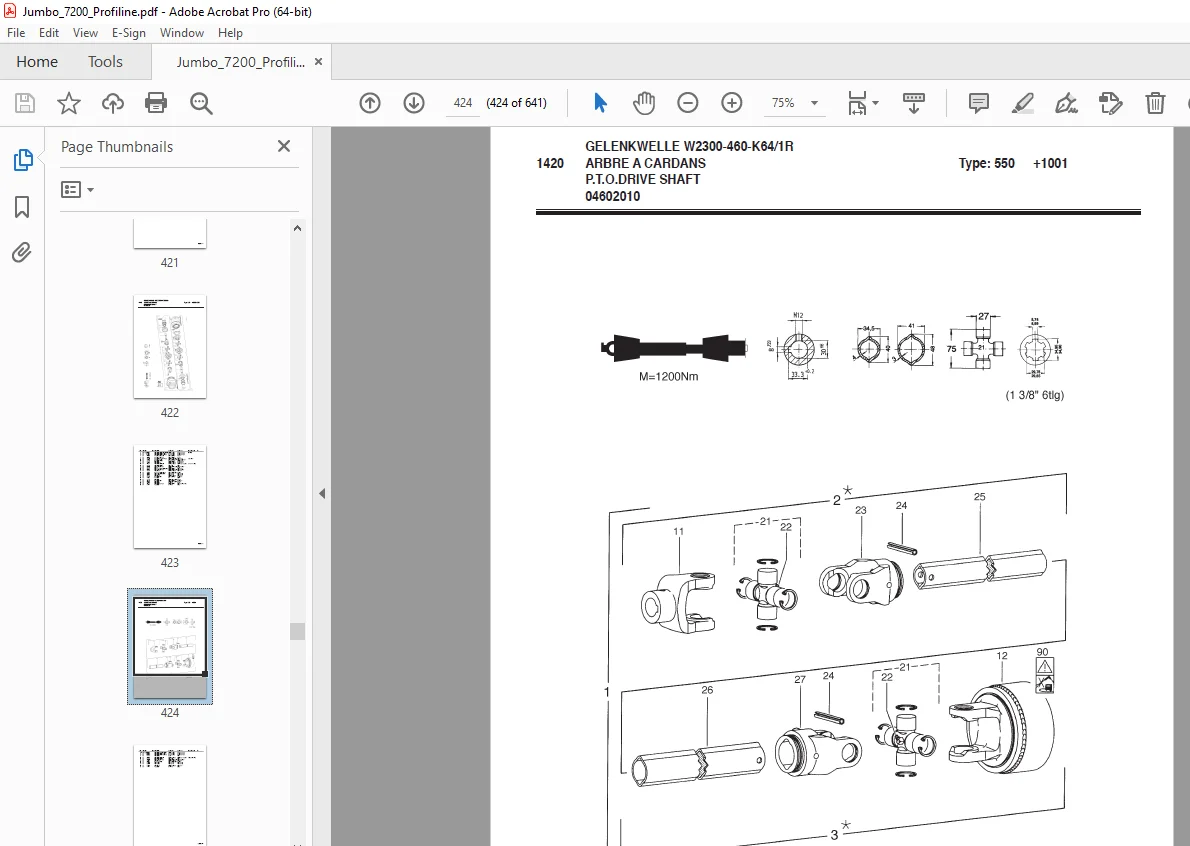Click the thumbnails panel scrollbar handle
The width and height of the screenshot is (1190, 846).
pos(298,631)
